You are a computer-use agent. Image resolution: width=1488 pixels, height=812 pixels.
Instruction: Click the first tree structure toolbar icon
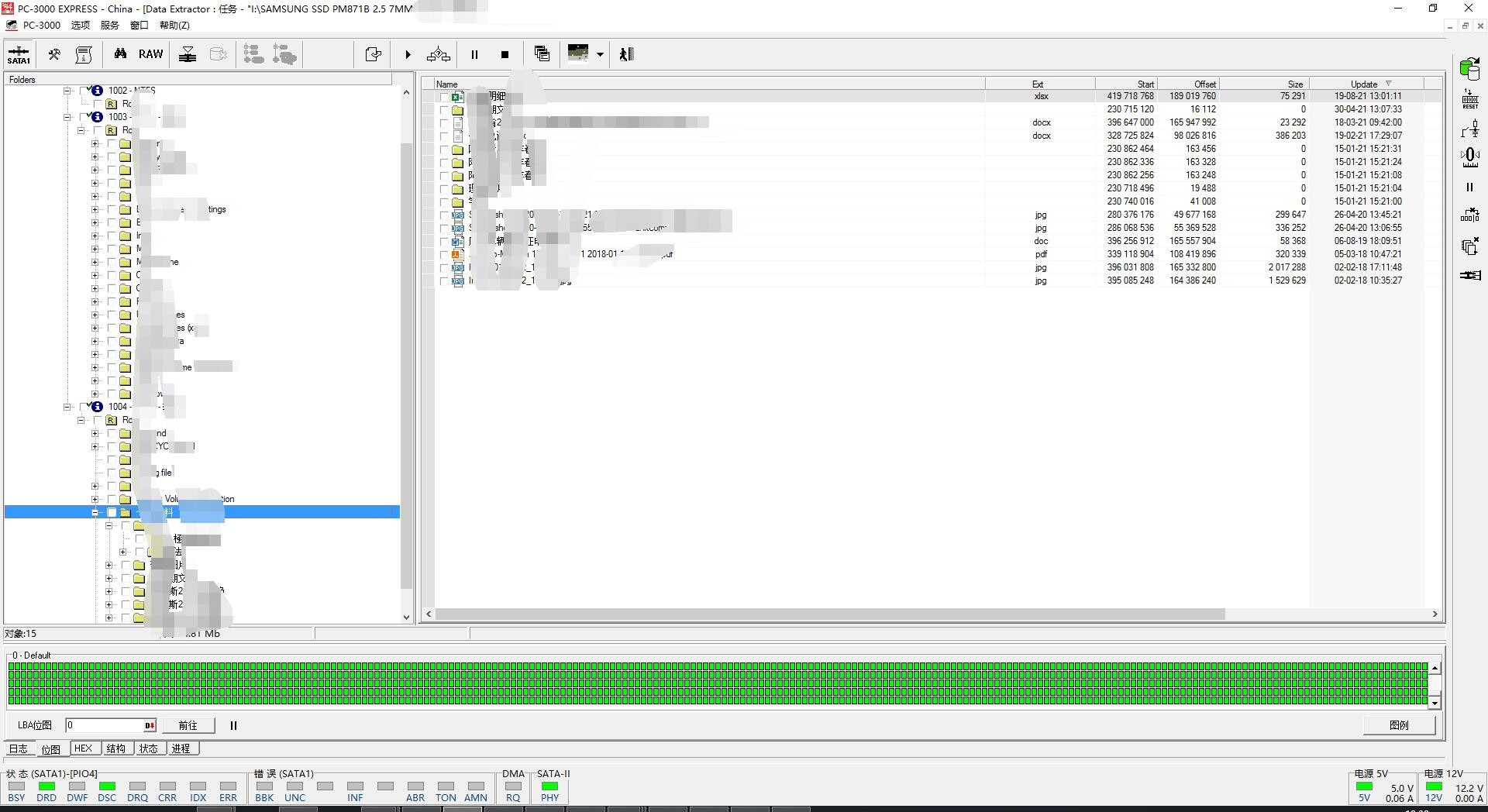click(253, 54)
